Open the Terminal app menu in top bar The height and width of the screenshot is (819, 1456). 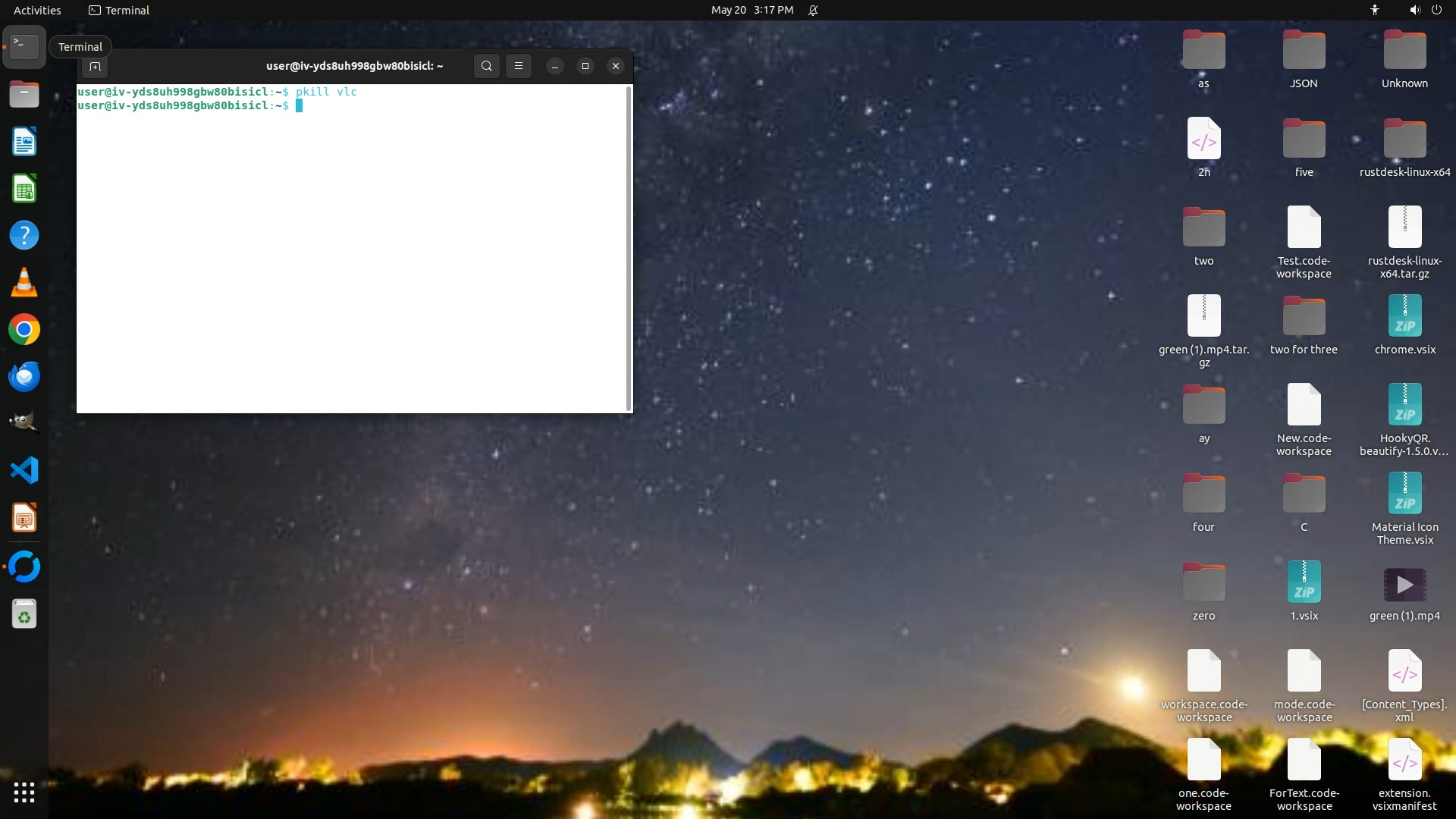point(119,10)
